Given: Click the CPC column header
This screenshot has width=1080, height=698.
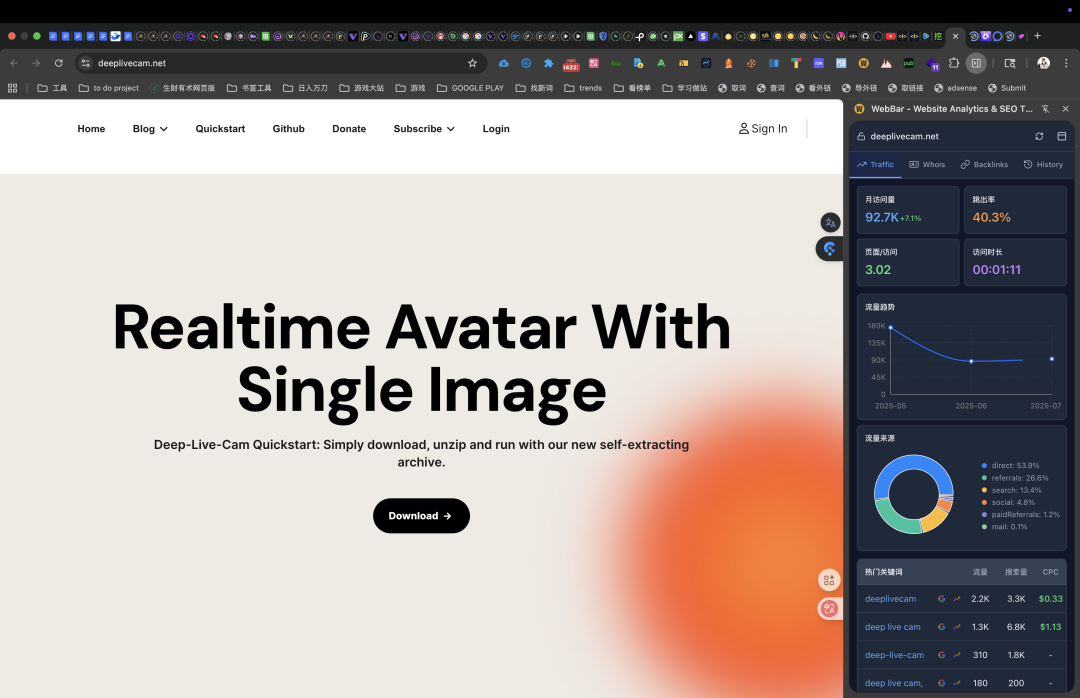Looking at the screenshot, I should (1050, 572).
